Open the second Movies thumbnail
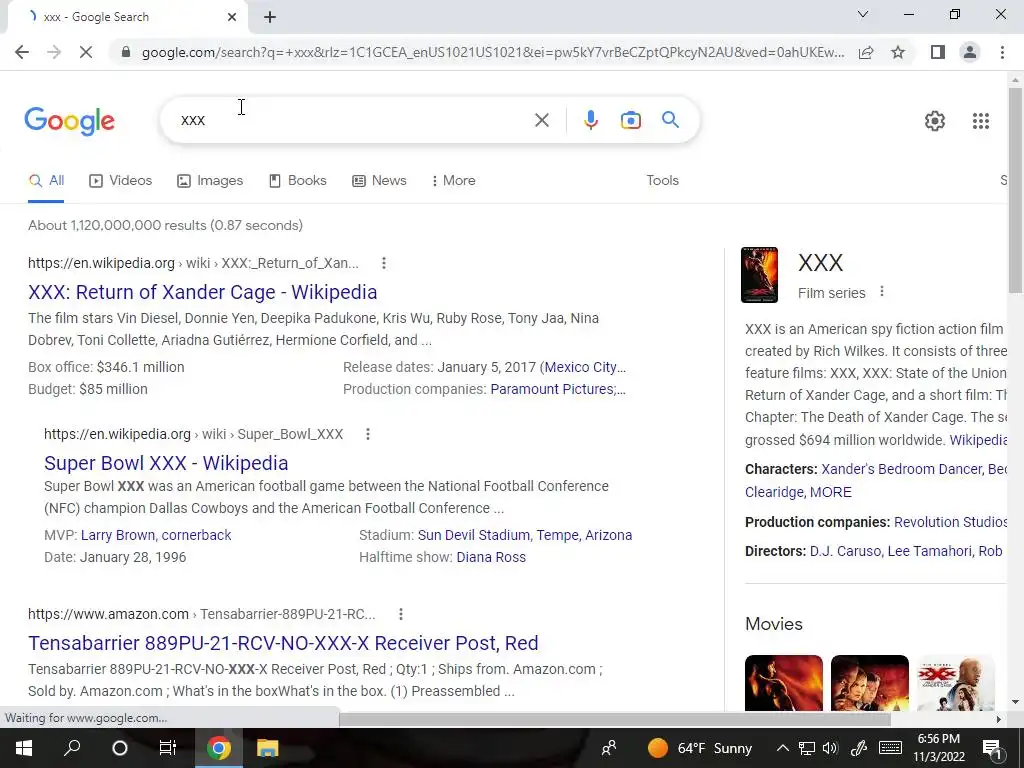The width and height of the screenshot is (1024, 768). point(869,683)
